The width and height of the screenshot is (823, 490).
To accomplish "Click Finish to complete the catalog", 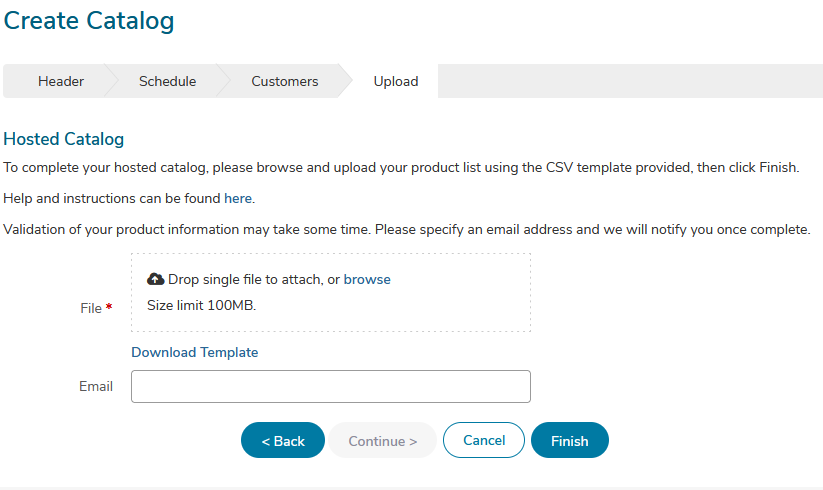I will pyautogui.click(x=570, y=440).
